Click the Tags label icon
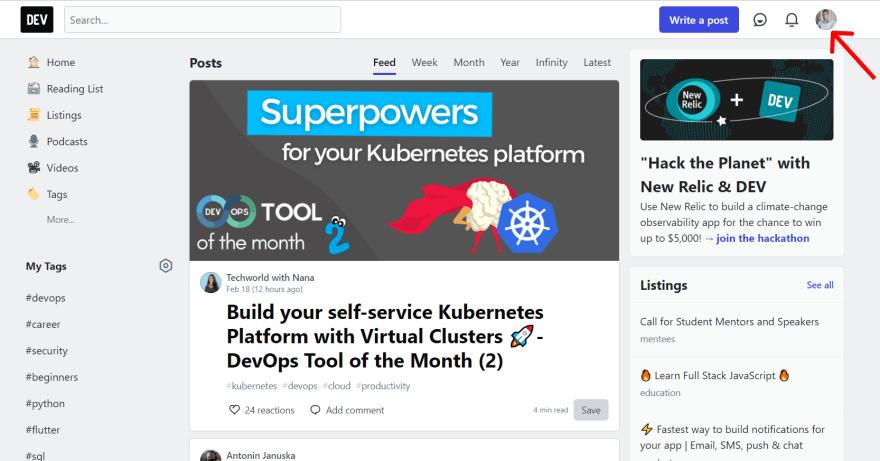This screenshot has width=880, height=461. click(x=34, y=194)
